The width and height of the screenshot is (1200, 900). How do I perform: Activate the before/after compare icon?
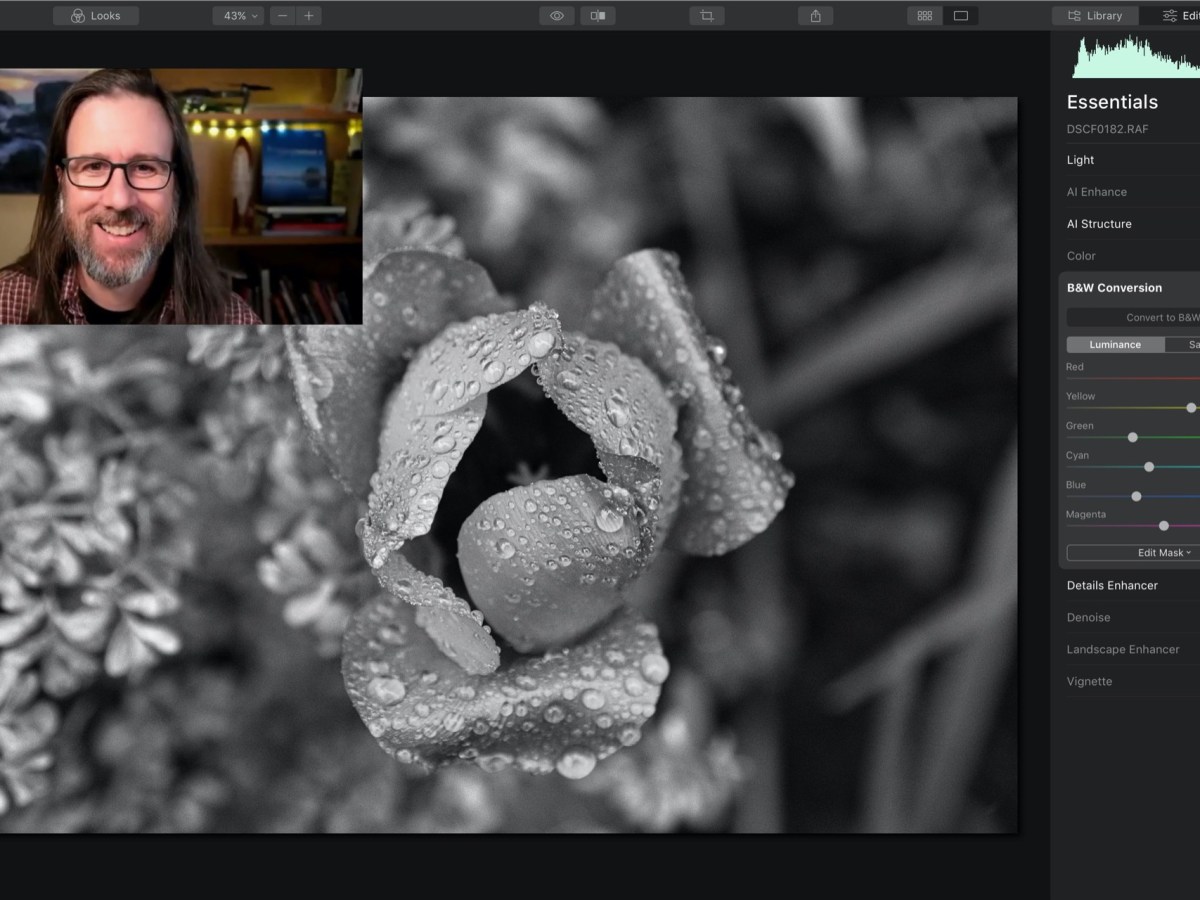click(x=597, y=16)
